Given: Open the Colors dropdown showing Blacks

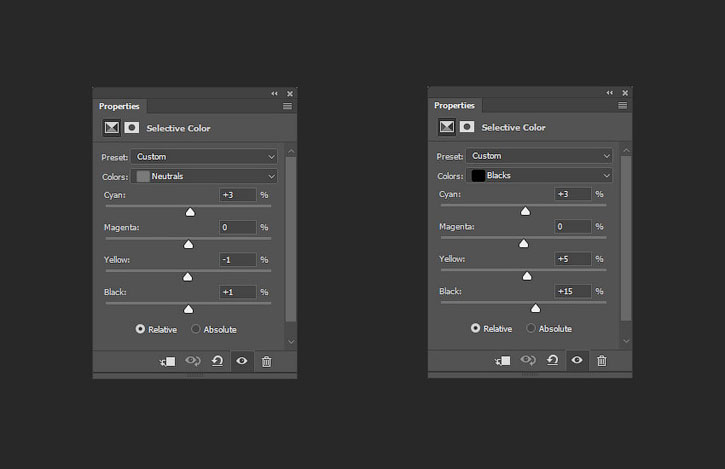Looking at the screenshot, I should pos(540,175).
